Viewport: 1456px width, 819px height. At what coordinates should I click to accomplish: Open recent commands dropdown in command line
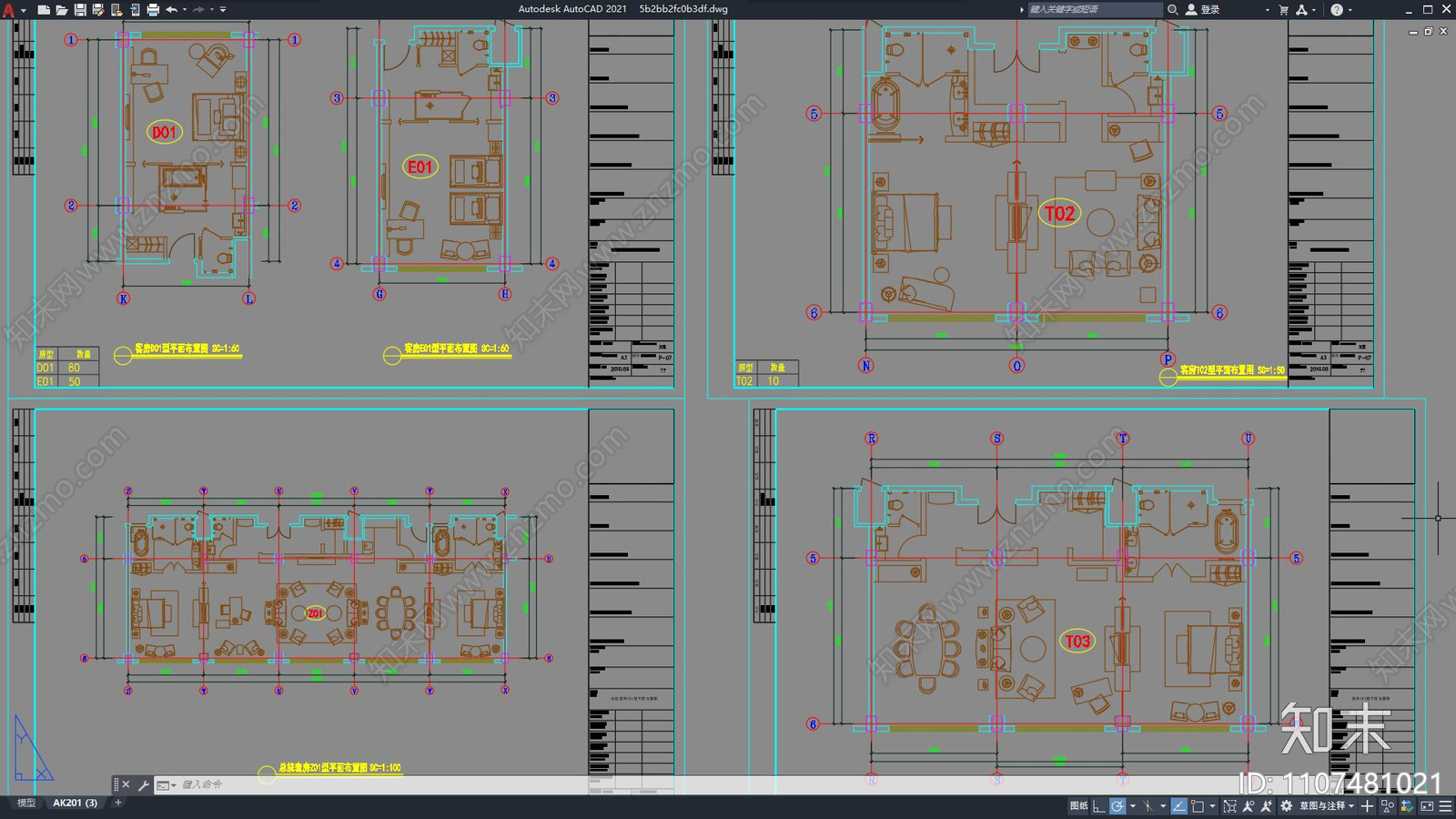tap(166, 784)
